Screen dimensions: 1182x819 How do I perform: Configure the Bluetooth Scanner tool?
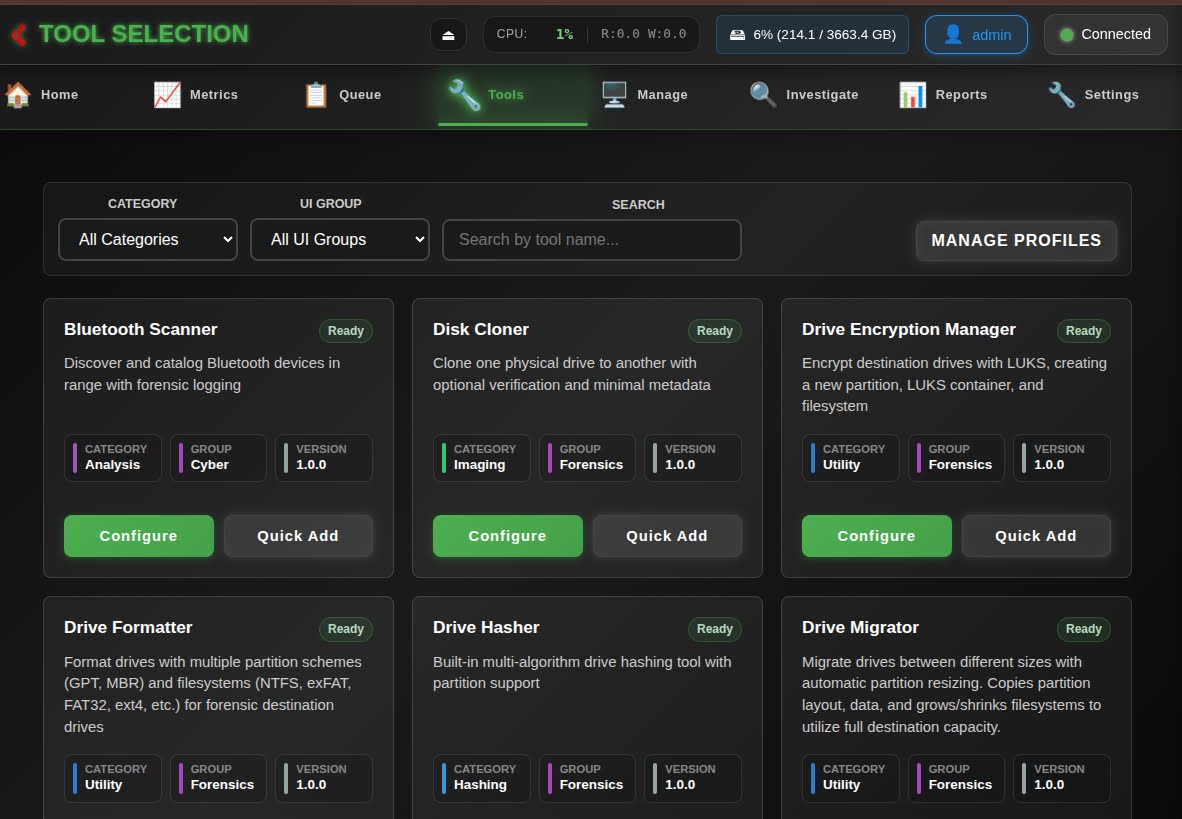139,536
